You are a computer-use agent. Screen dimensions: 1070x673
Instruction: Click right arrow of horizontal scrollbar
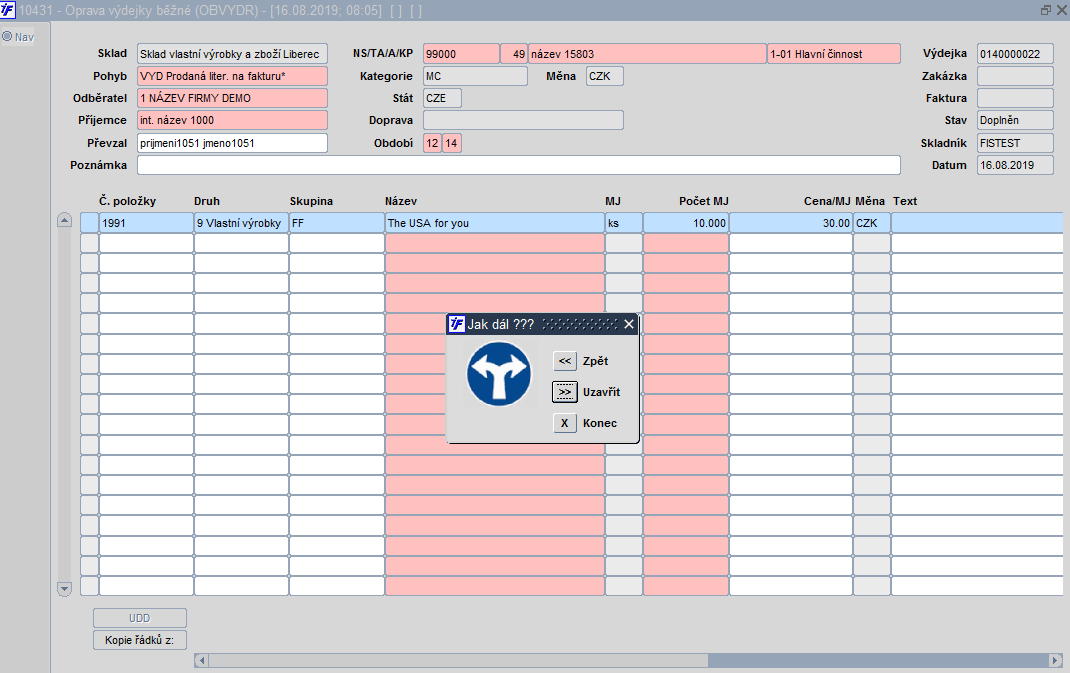click(x=1056, y=661)
